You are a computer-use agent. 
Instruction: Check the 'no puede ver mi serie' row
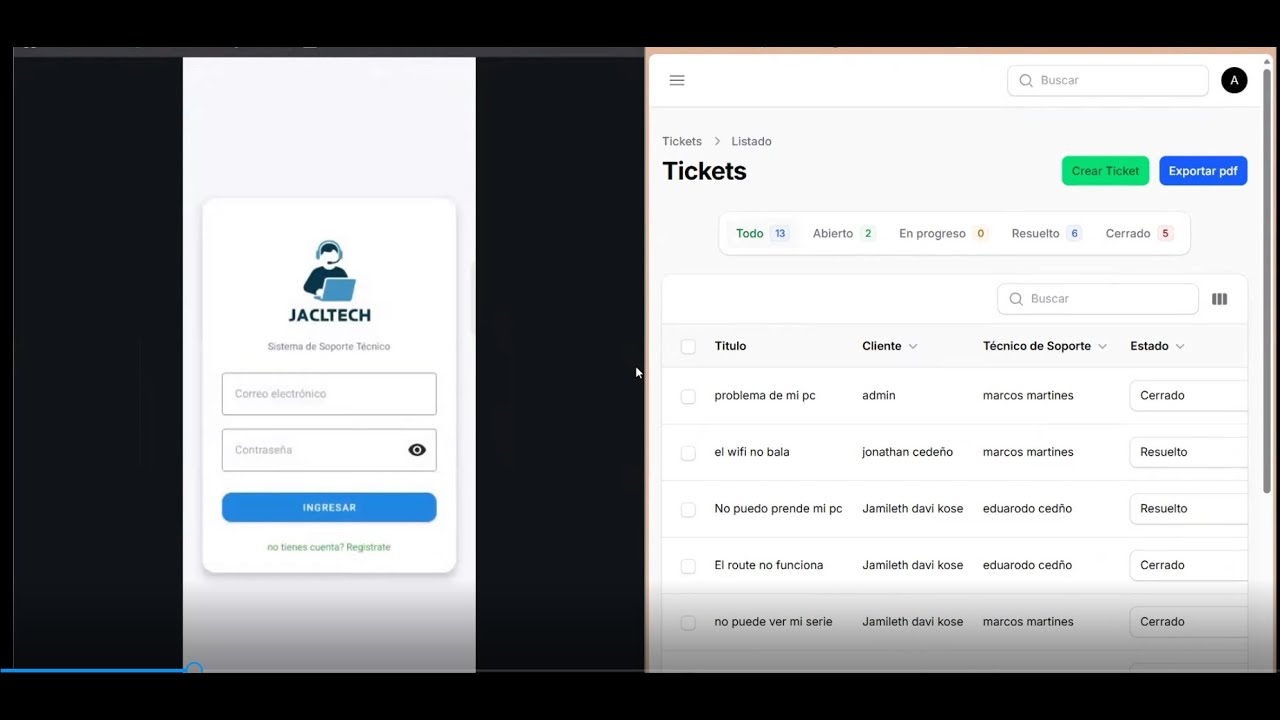(x=688, y=622)
